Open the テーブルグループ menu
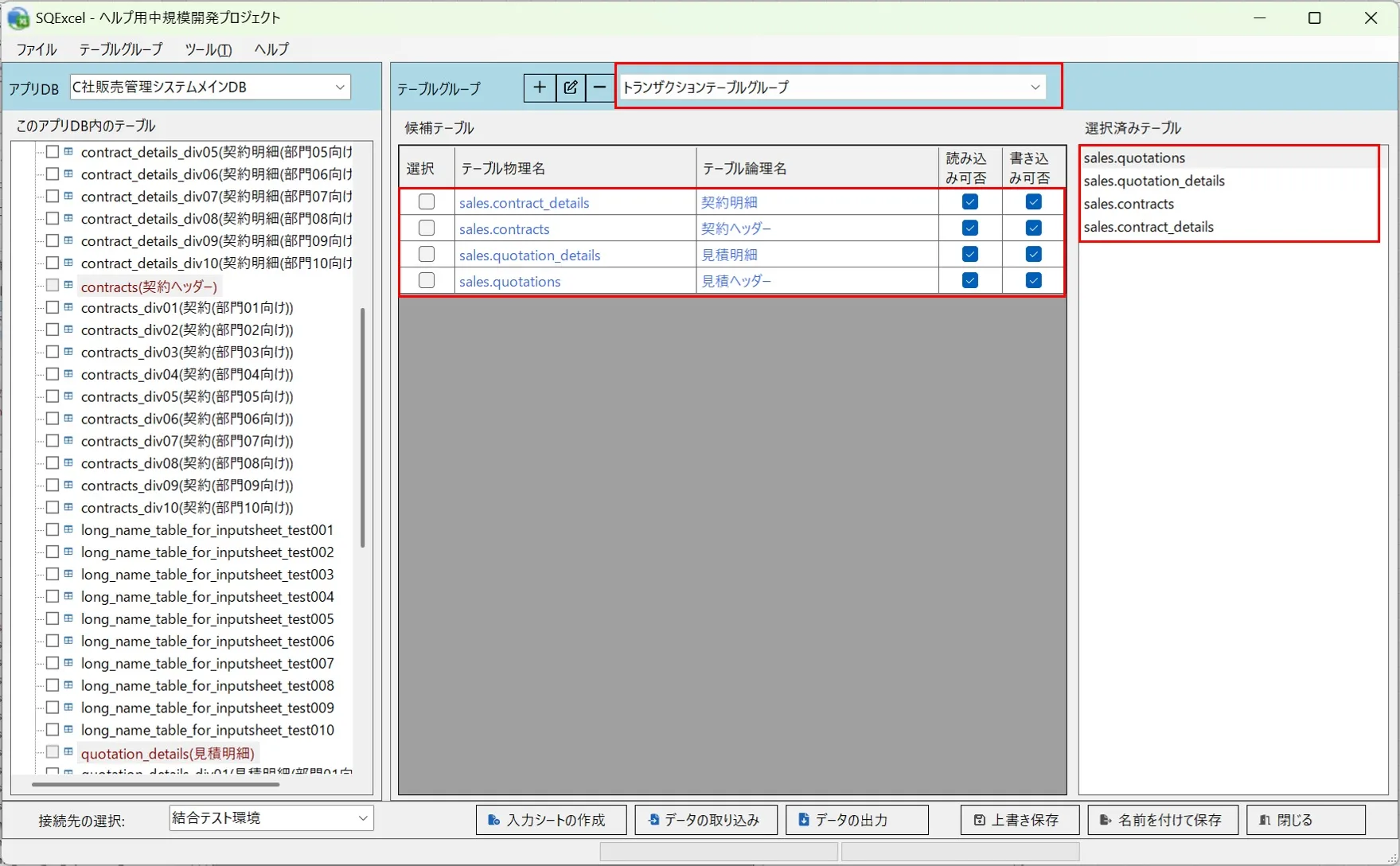 pyautogui.click(x=121, y=49)
